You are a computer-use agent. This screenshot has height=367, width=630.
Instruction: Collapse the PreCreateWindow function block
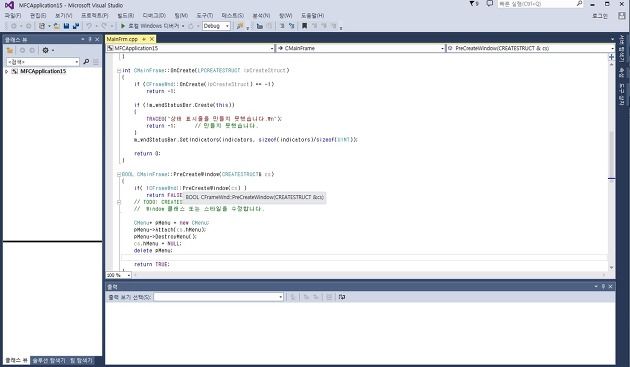point(119,174)
